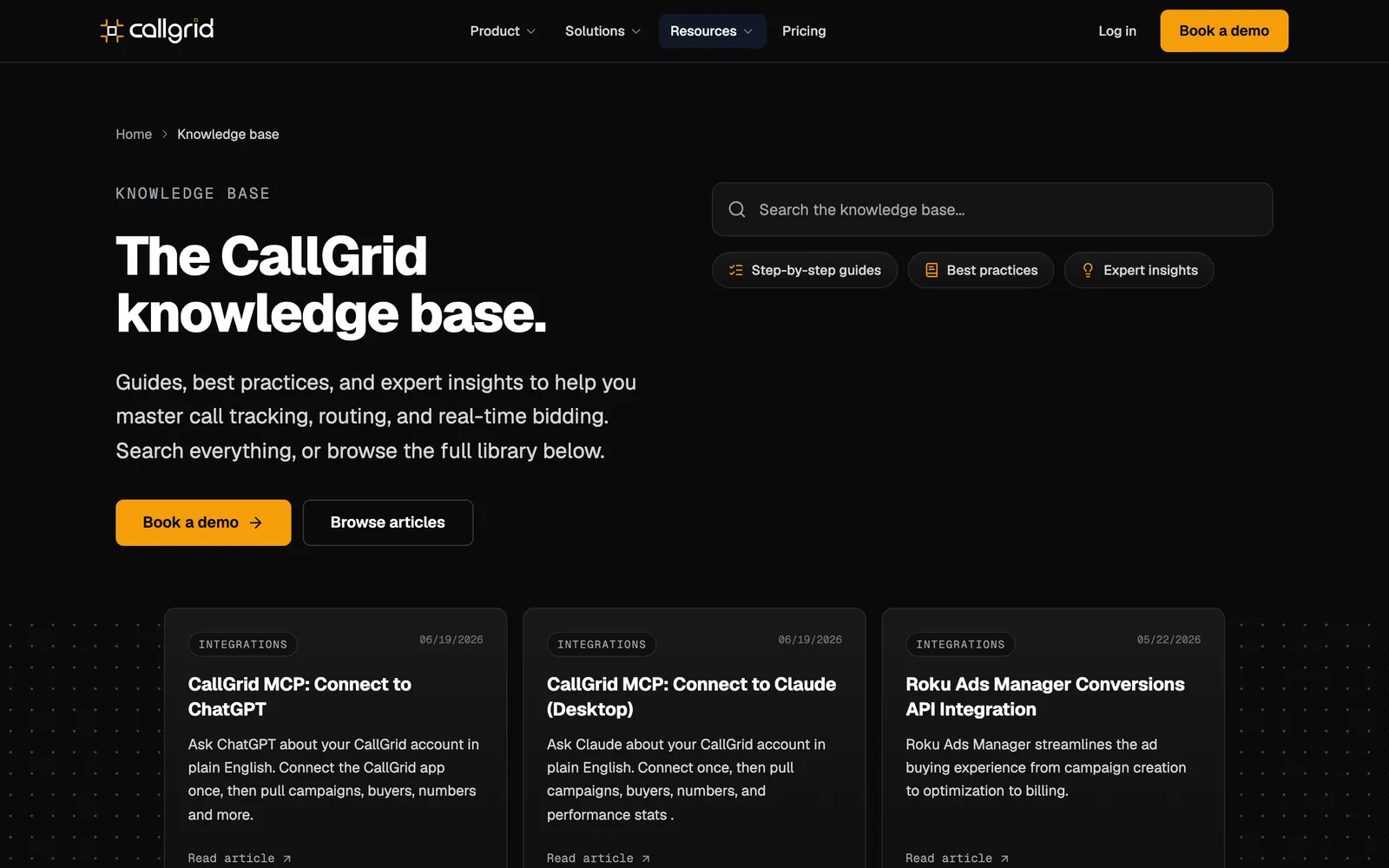Image resolution: width=1389 pixels, height=868 pixels.
Task: Click the CallGrid logo icon
Action: tap(112, 31)
